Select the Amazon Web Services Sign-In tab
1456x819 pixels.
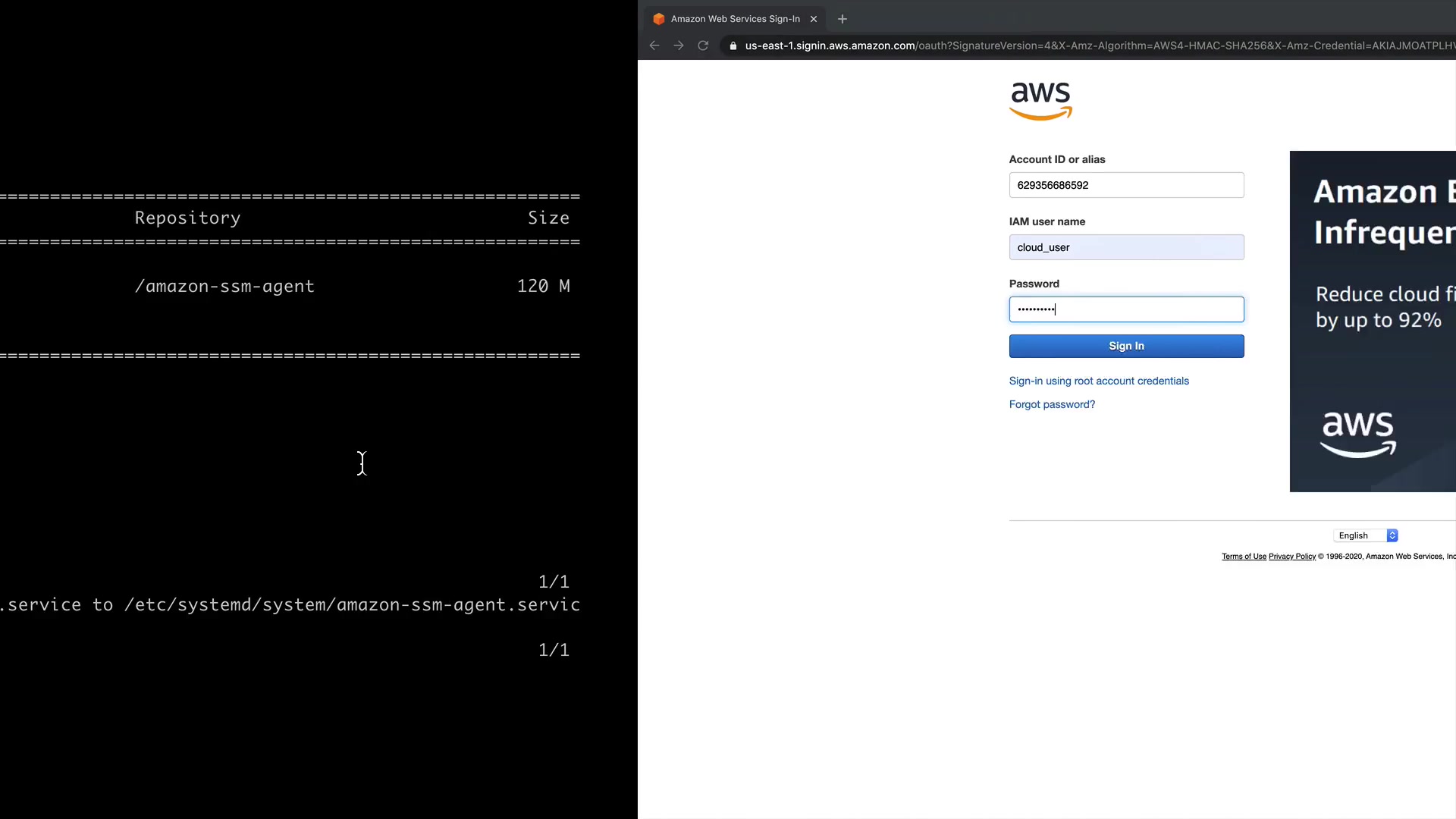coord(734,19)
